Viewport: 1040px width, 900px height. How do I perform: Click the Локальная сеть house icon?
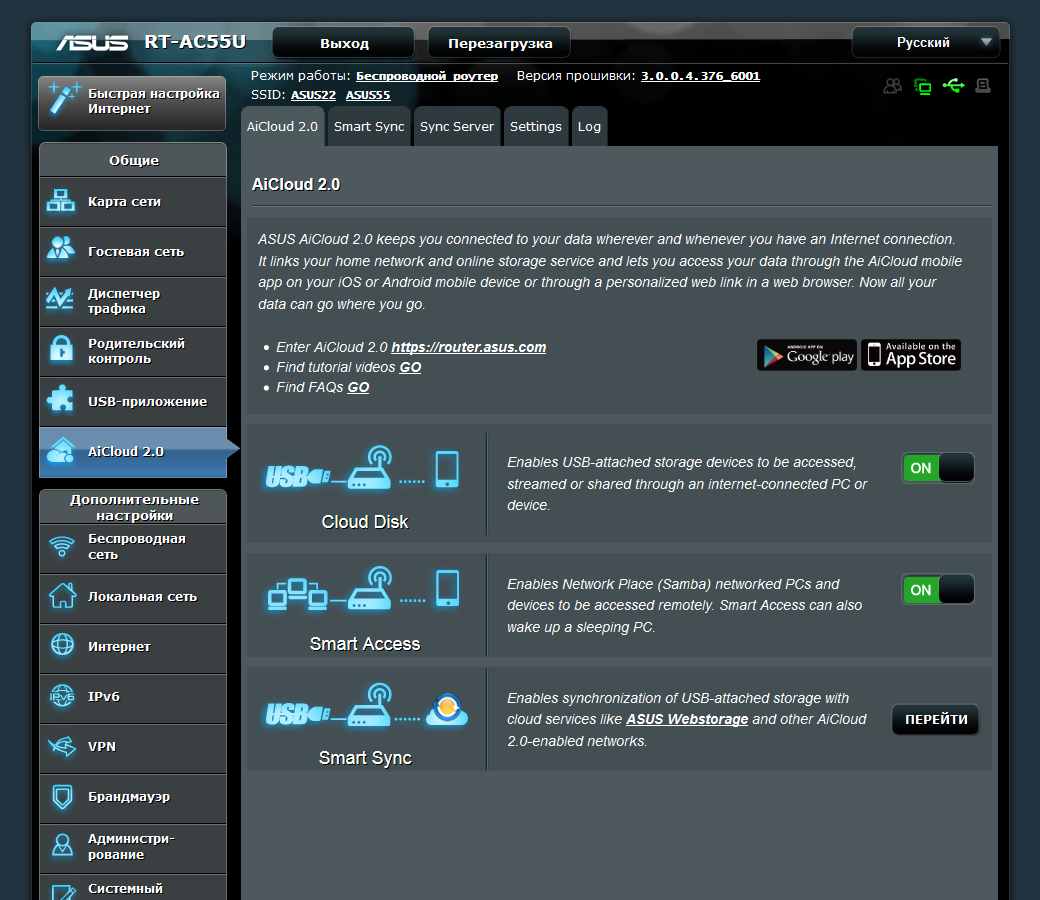click(x=62, y=596)
